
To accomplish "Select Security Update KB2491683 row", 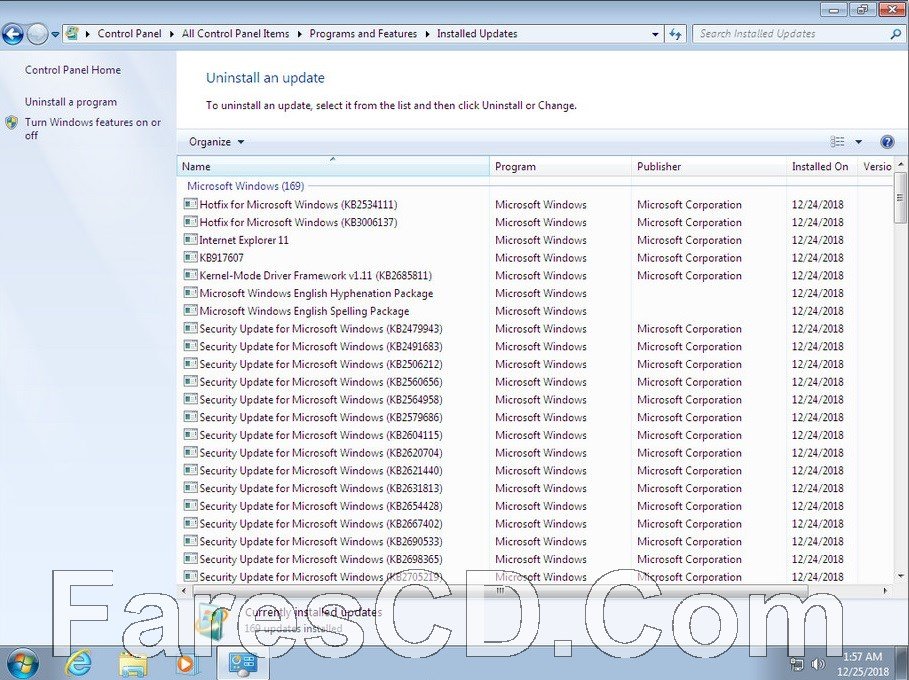I will [537, 347].
